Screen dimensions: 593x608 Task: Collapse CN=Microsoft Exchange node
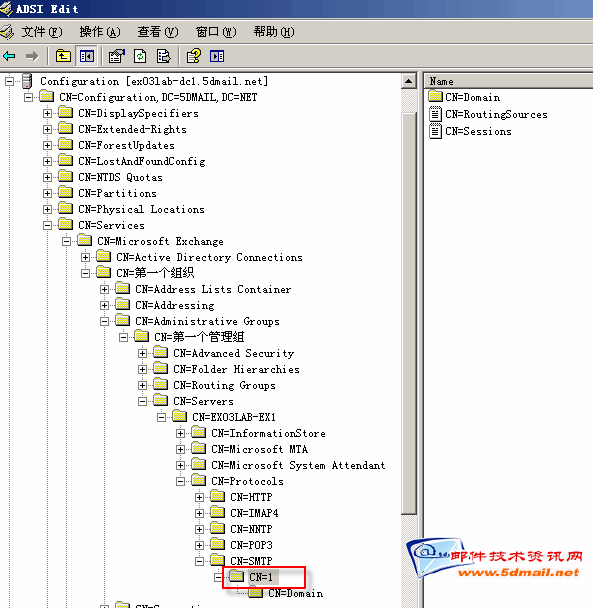tap(66, 242)
